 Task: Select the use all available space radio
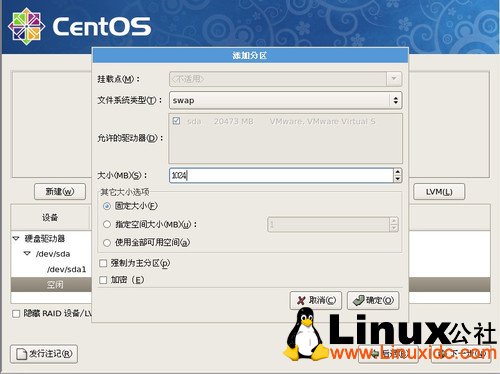[x=107, y=243]
